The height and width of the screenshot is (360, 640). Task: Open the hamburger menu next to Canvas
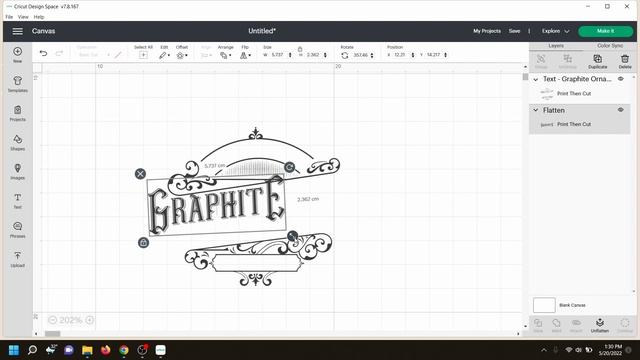[18, 31]
